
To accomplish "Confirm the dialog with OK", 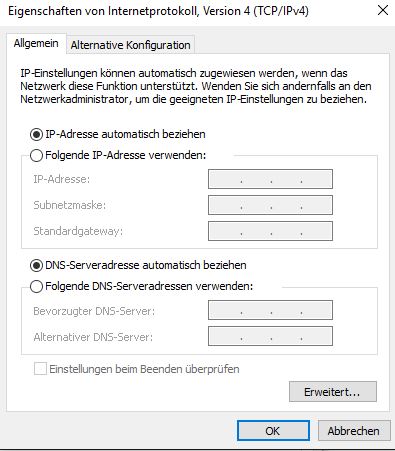I will click(x=273, y=431).
